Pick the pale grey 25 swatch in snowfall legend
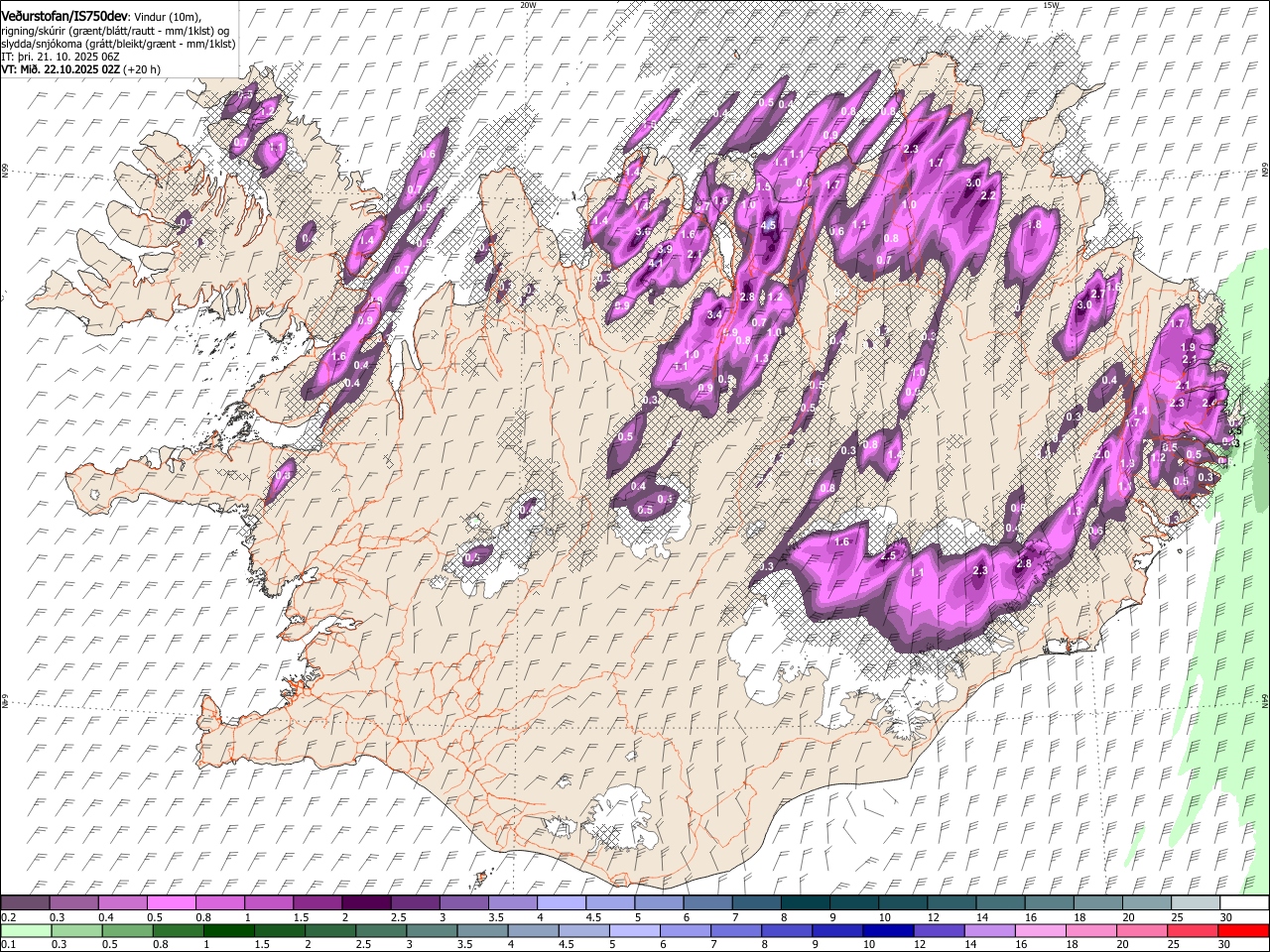 click(x=1196, y=902)
